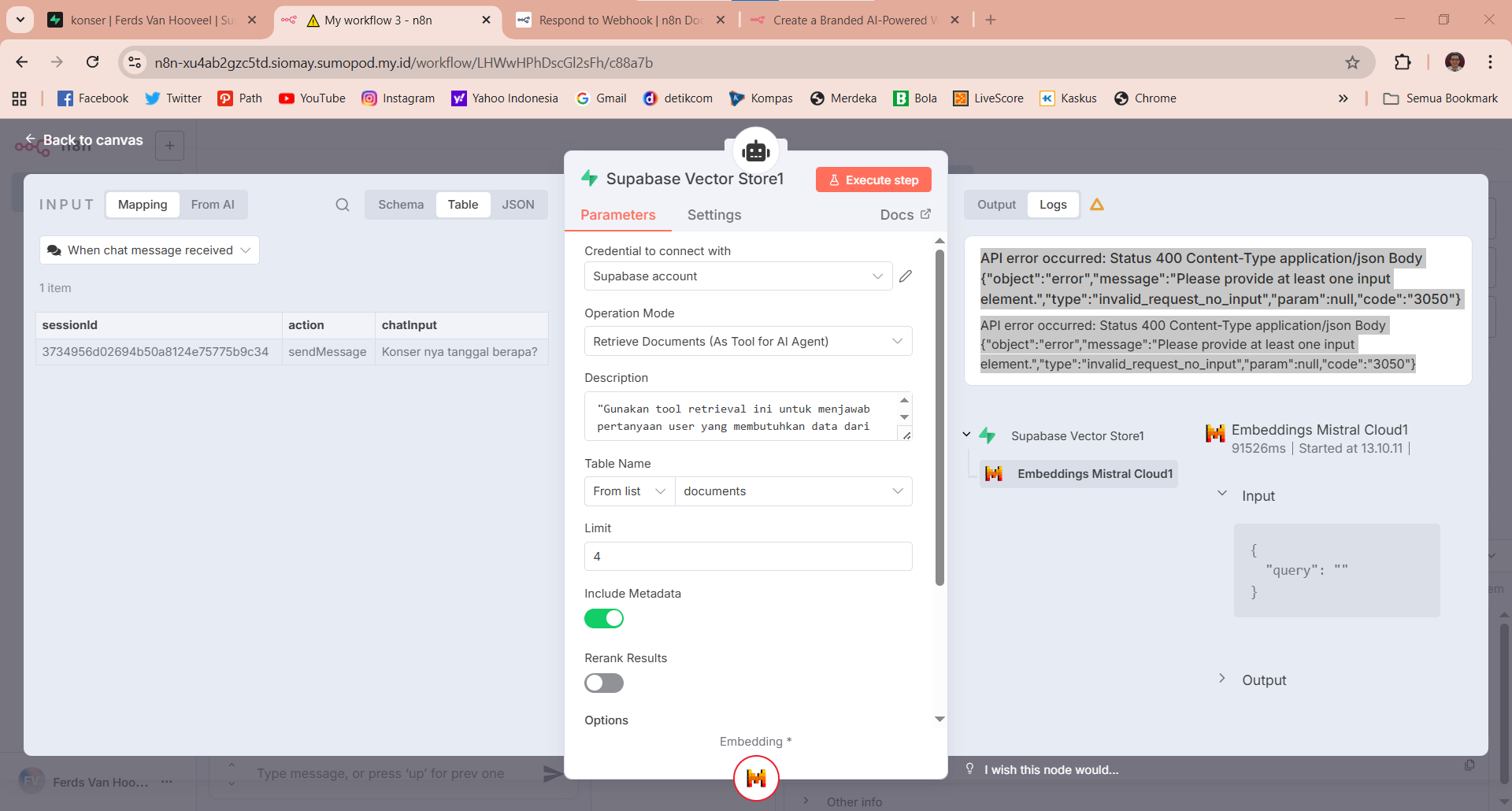Open the browser Extensions puzzle icon
Viewport: 1512px width, 811px height.
tap(1403, 62)
